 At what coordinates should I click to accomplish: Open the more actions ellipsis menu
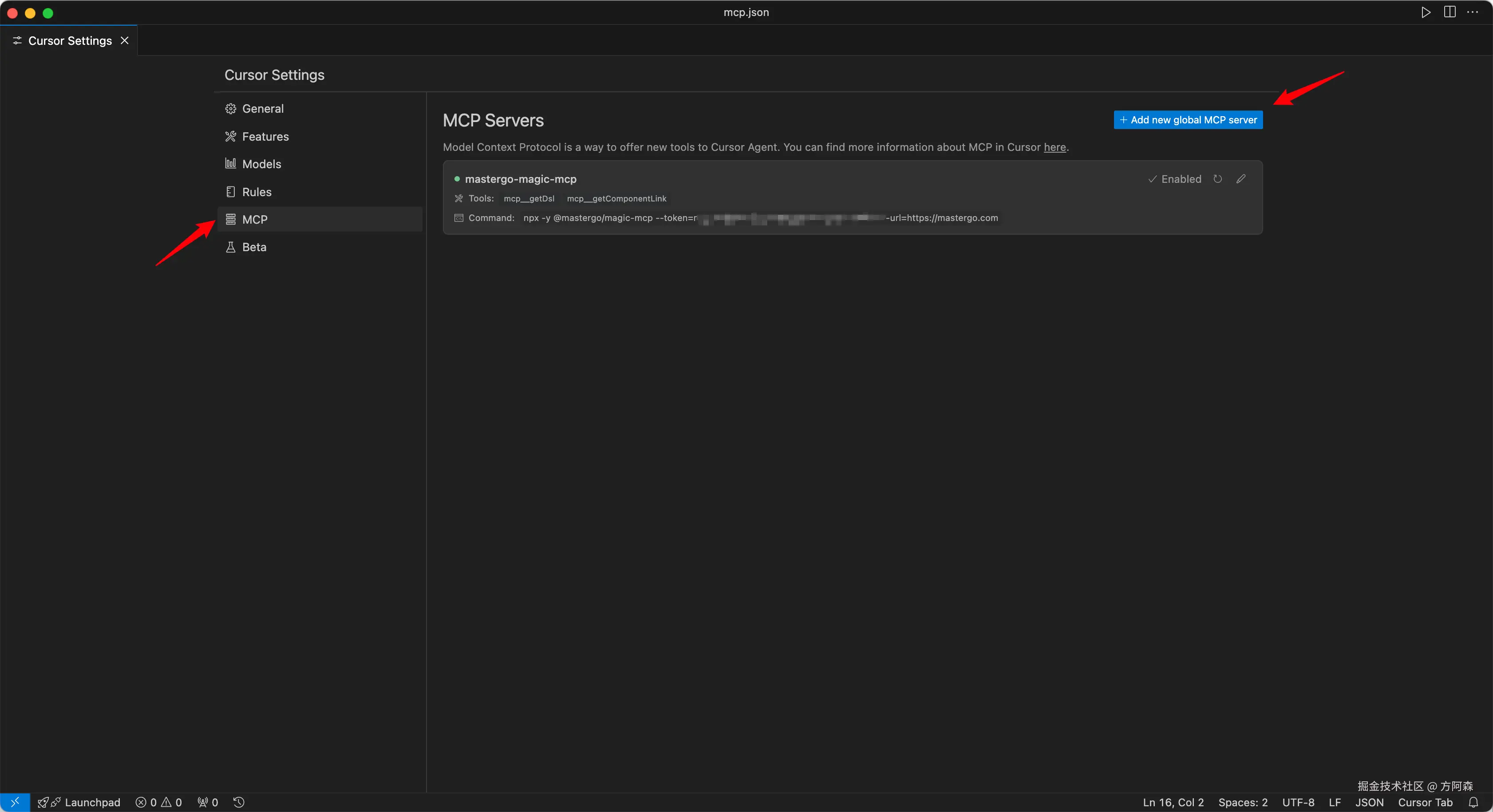pos(1472,12)
